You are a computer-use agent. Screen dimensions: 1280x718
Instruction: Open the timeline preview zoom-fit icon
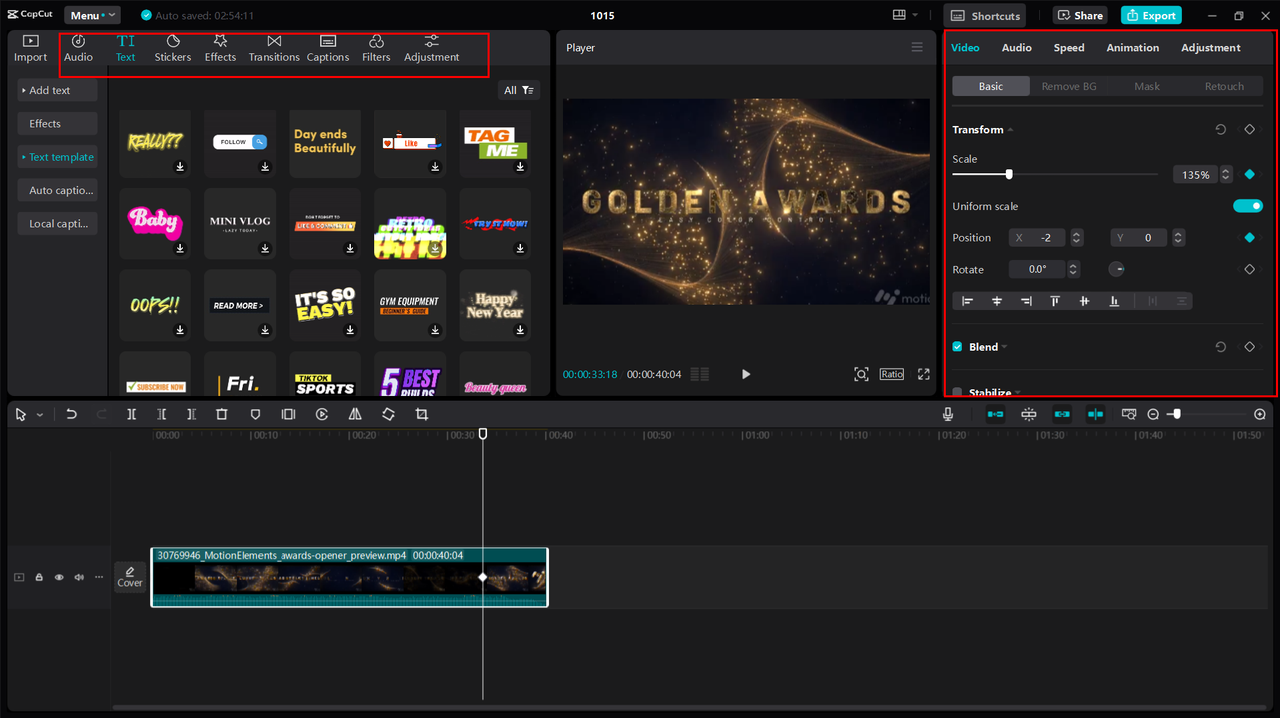point(1129,414)
